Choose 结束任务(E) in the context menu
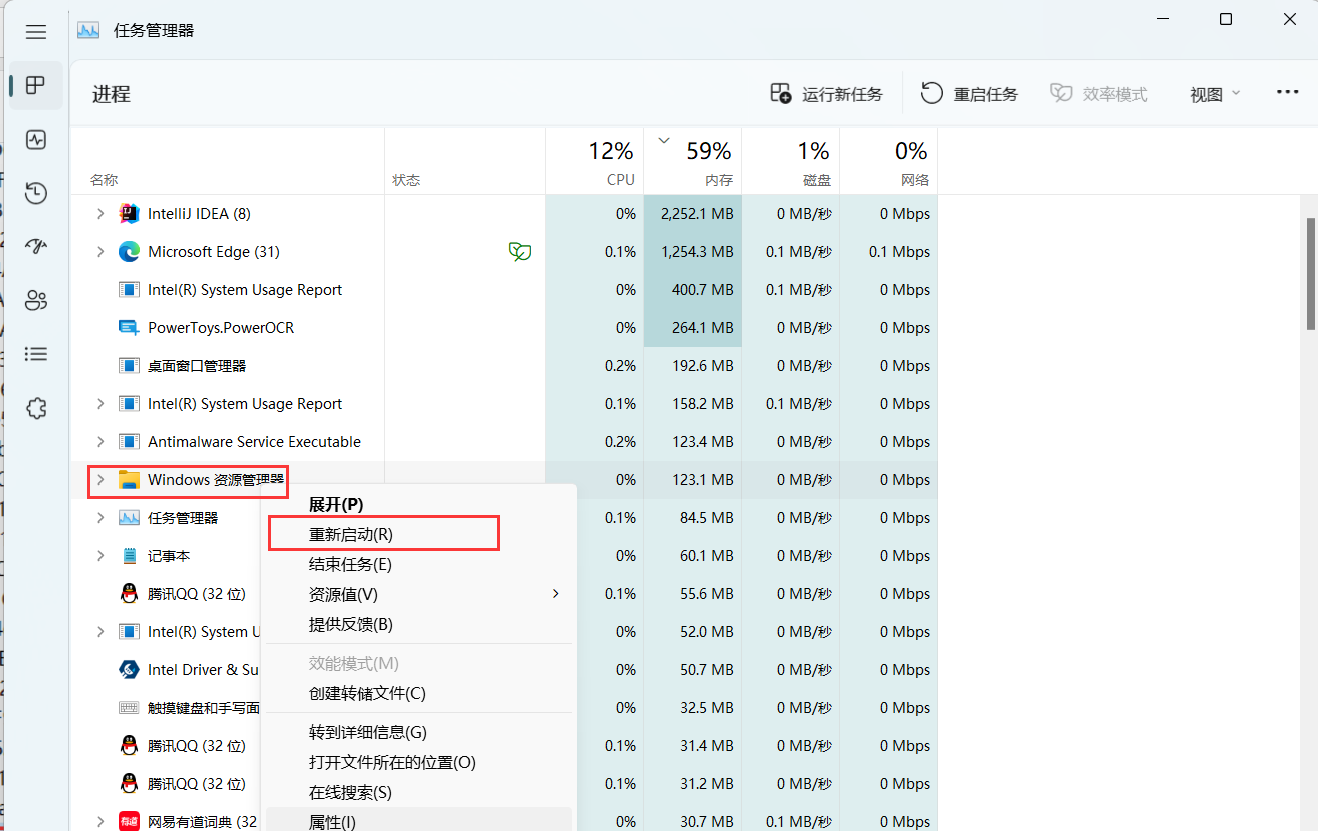Screen dimensions: 1318x831 point(418,565)
